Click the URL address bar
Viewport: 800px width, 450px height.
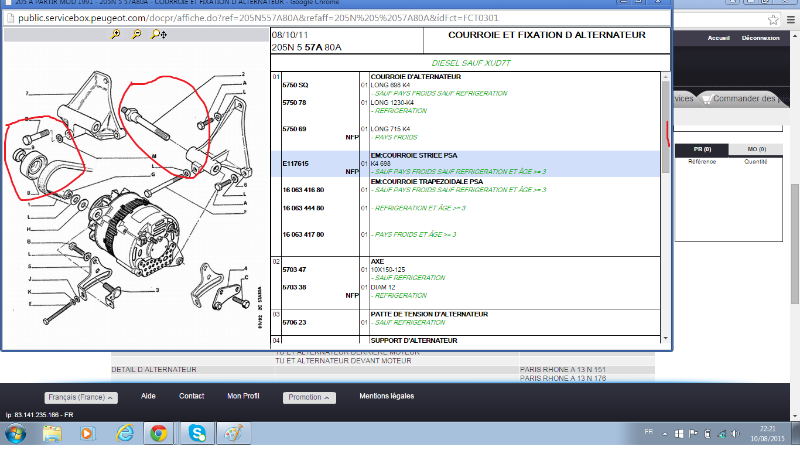337,18
